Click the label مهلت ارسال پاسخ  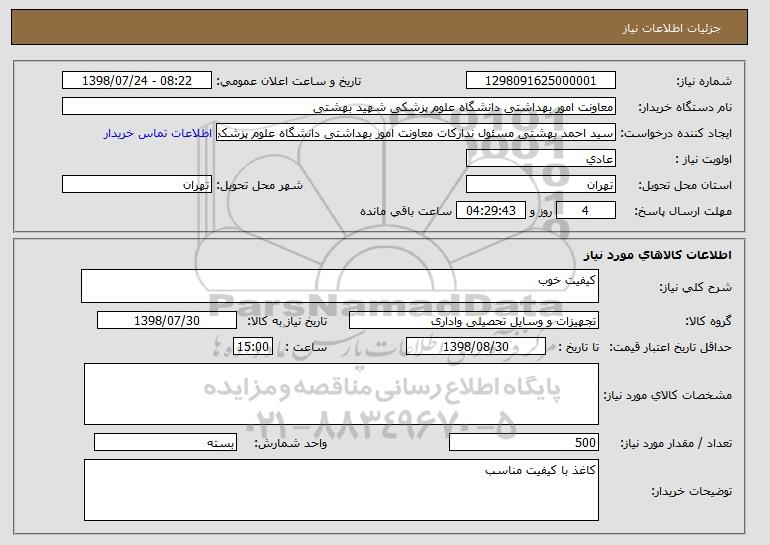pyautogui.click(x=683, y=212)
